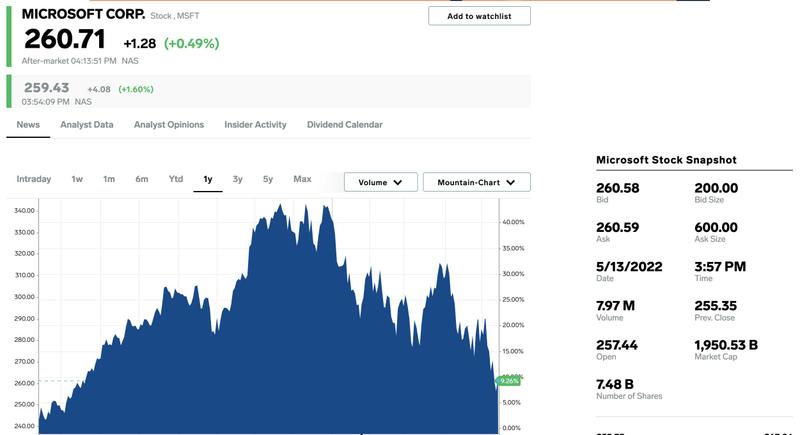The height and width of the screenshot is (435, 800).
Task: Click the 255.35 Prev. Close value
Action: (x=715, y=306)
